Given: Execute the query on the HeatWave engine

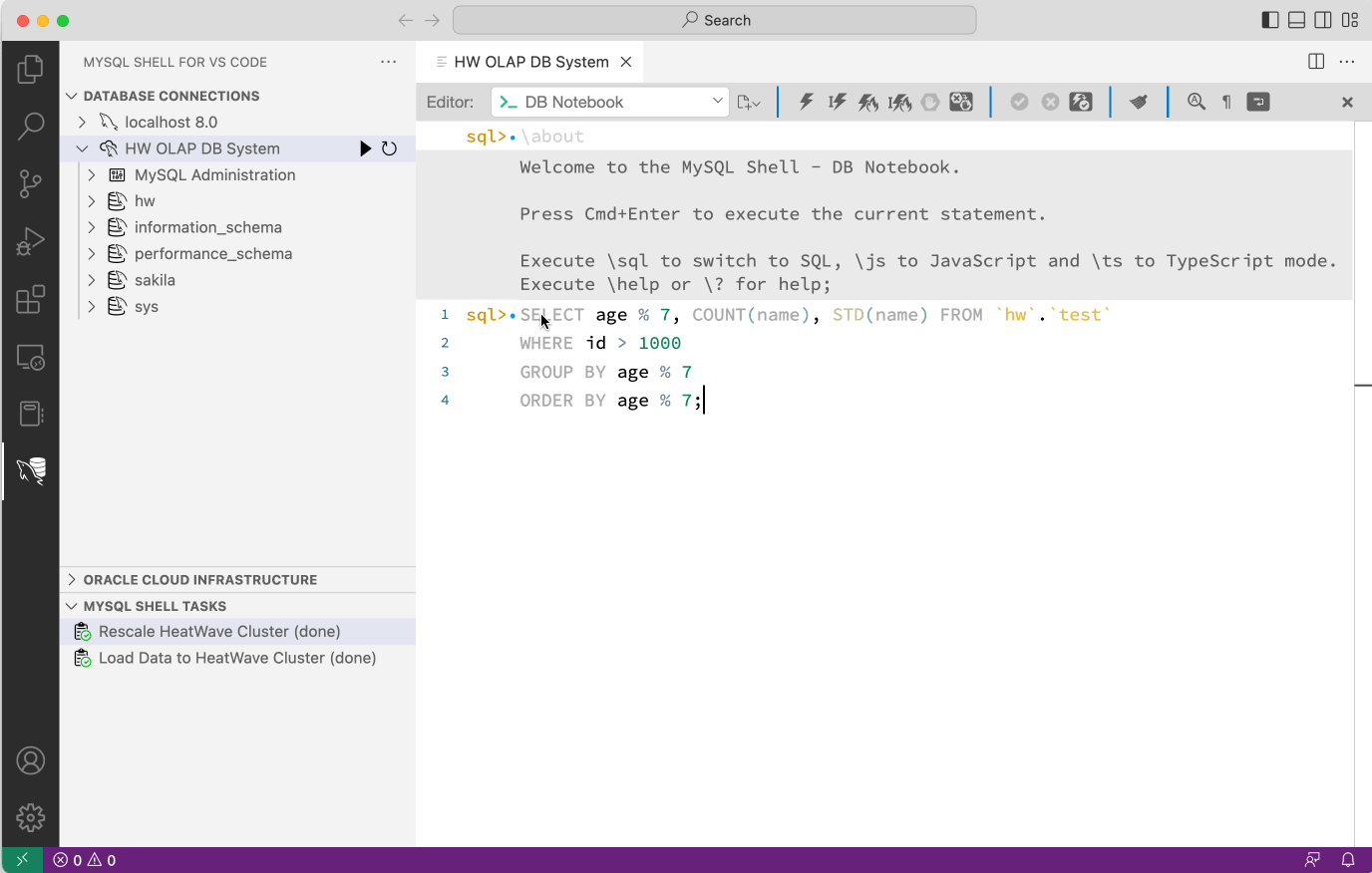Looking at the screenshot, I should [867, 101].
